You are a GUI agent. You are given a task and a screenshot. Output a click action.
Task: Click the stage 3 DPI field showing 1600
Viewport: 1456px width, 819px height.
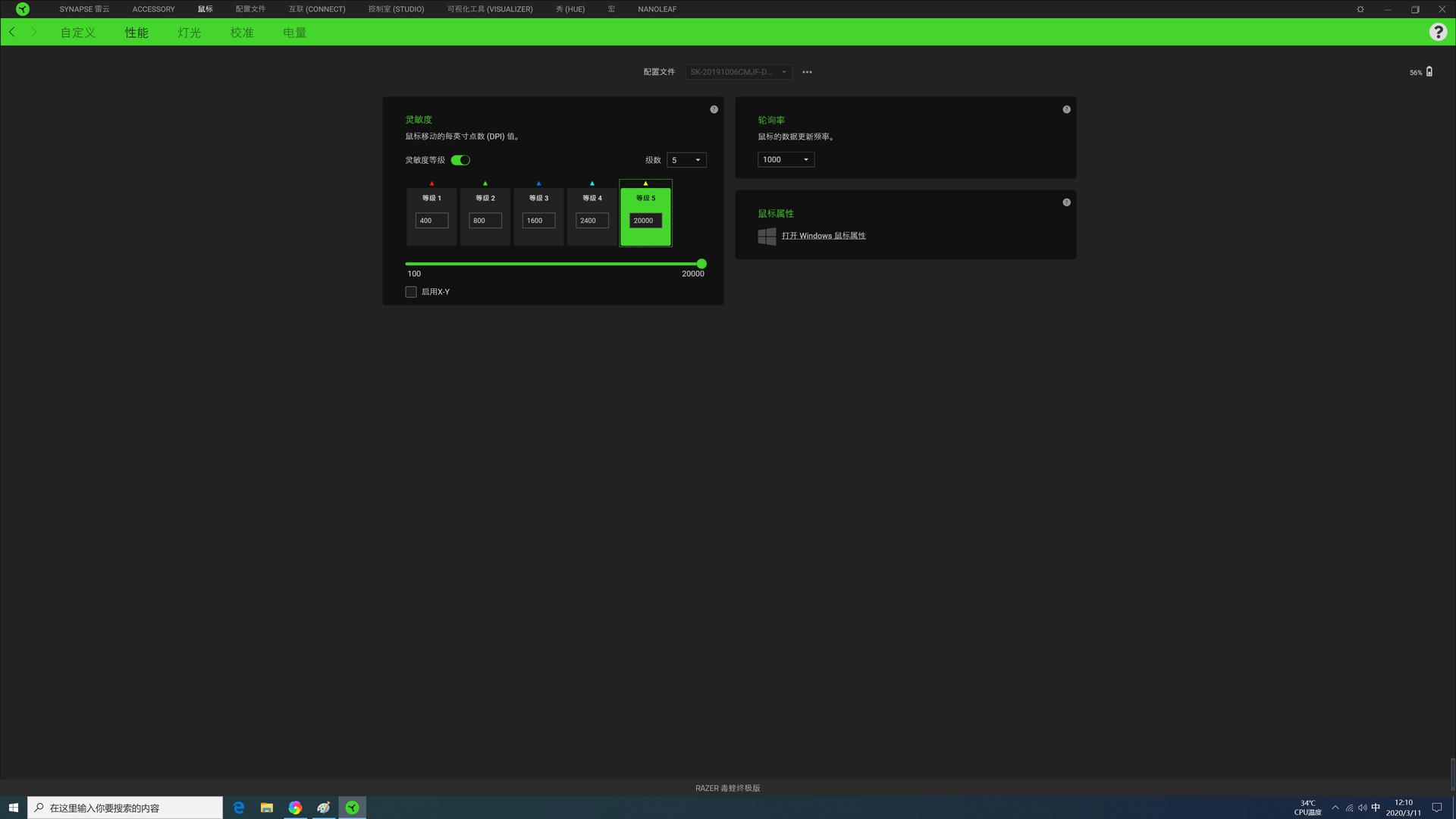(538, 221)
